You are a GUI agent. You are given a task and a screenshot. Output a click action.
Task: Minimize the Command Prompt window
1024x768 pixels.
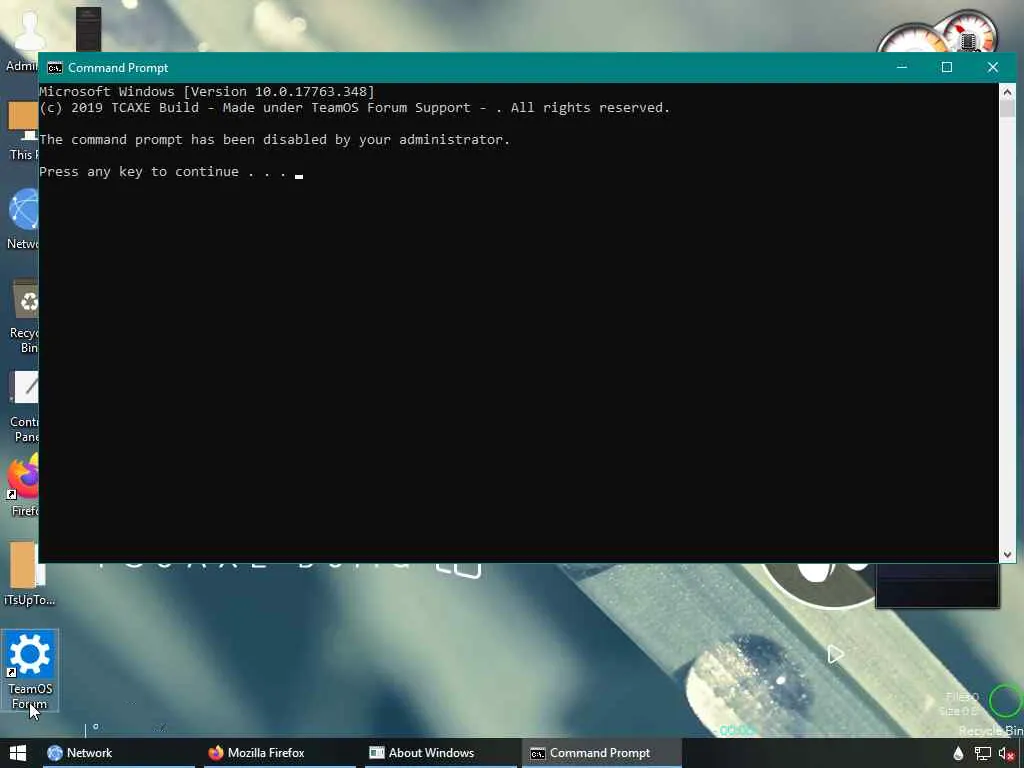coord(902,67)
